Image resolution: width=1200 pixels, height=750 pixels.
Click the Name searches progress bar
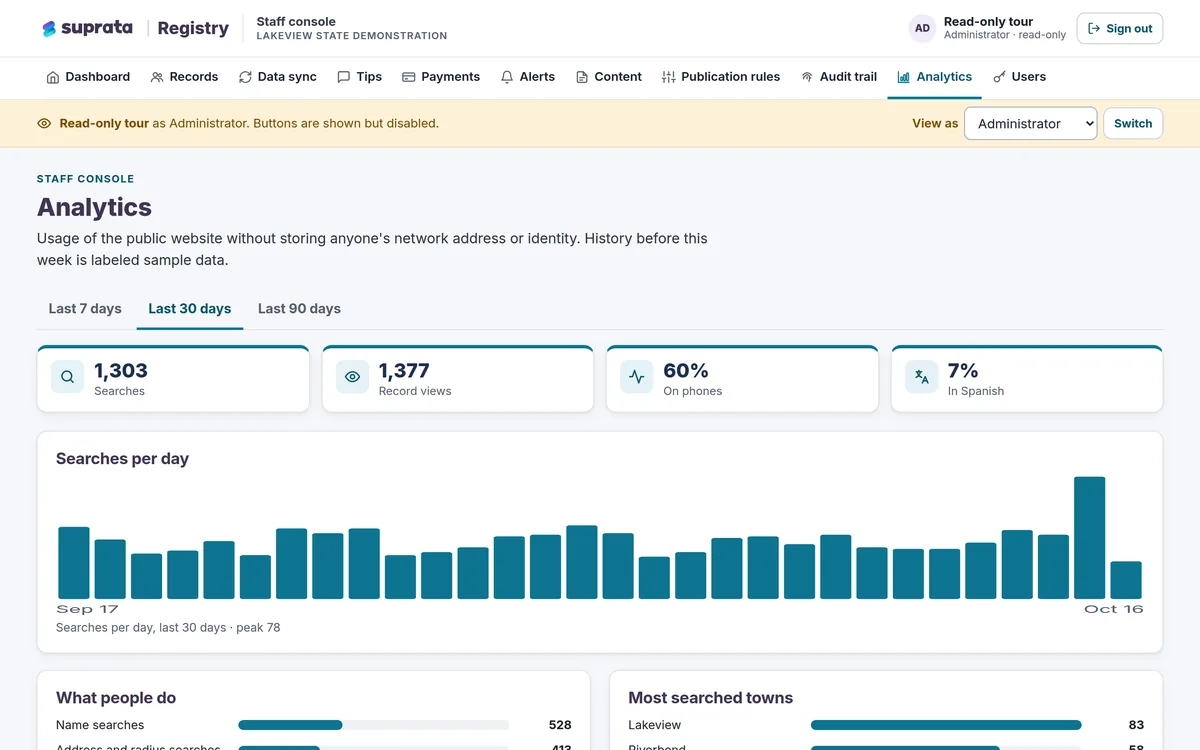coord(373,725)
